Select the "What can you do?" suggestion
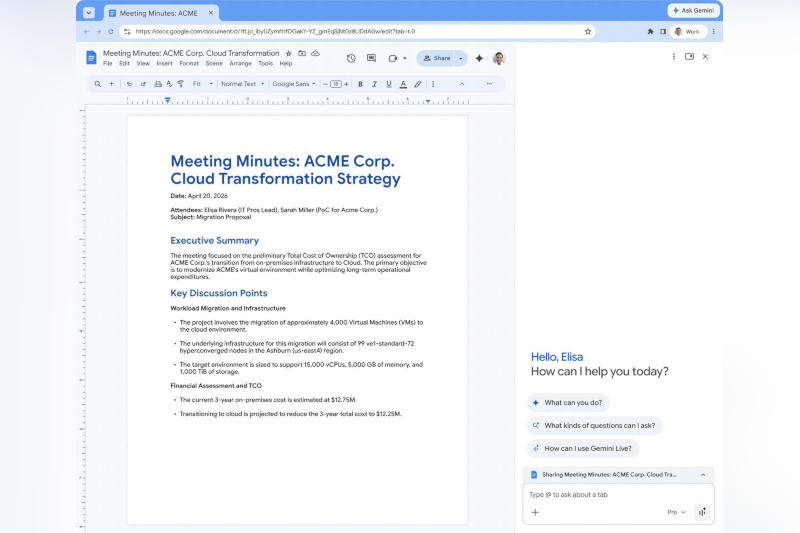800x533 pixels. pos(568,402)
